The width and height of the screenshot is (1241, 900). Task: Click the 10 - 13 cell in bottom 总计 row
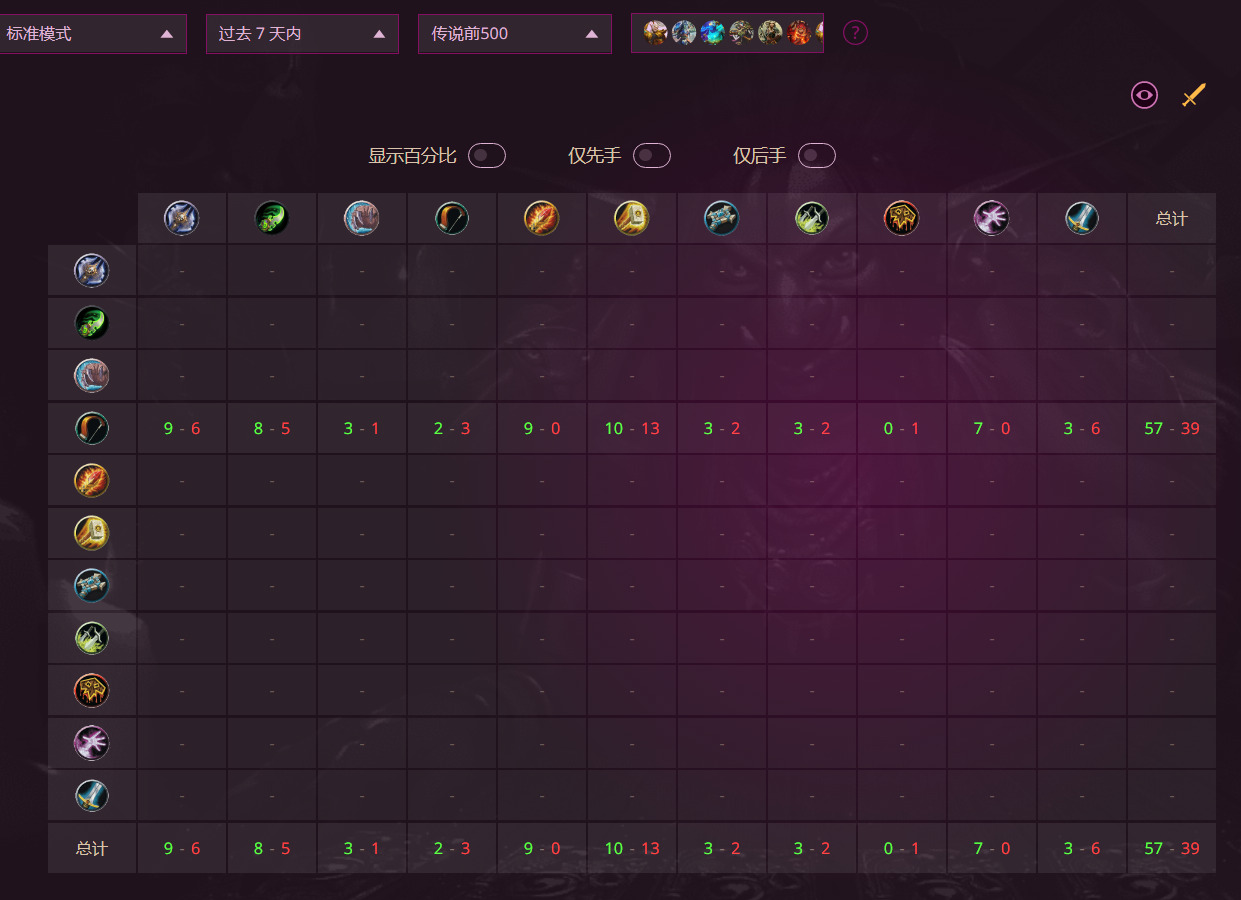click(632, 848)
